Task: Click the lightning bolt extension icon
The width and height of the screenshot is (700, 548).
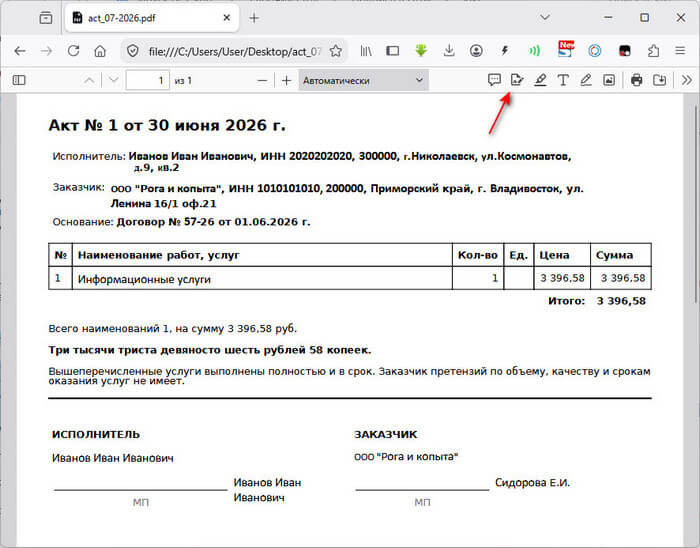Action: point(505,51)
